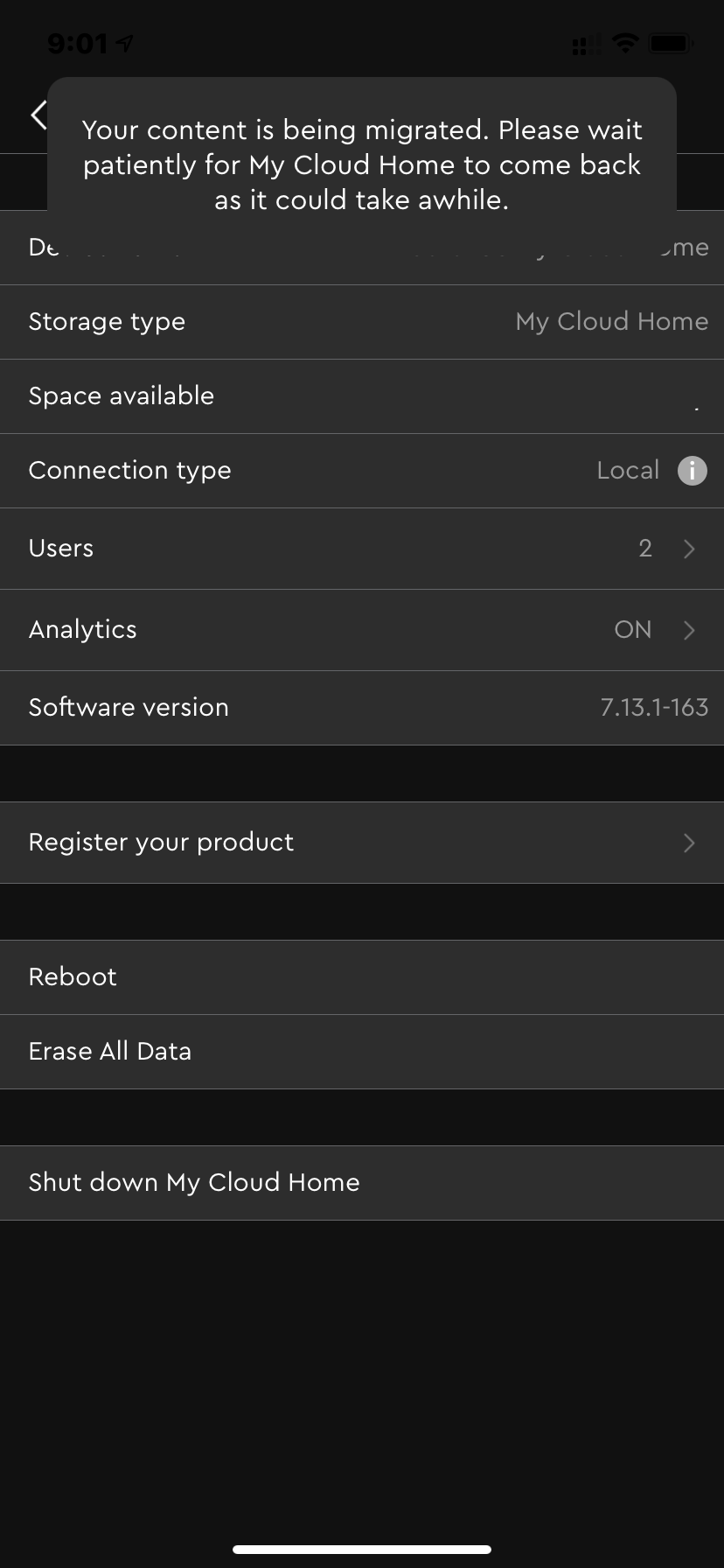Screen dimensions: 724x1568
Task: Tap the location arrow beside the time
Action: pos(126,43)
